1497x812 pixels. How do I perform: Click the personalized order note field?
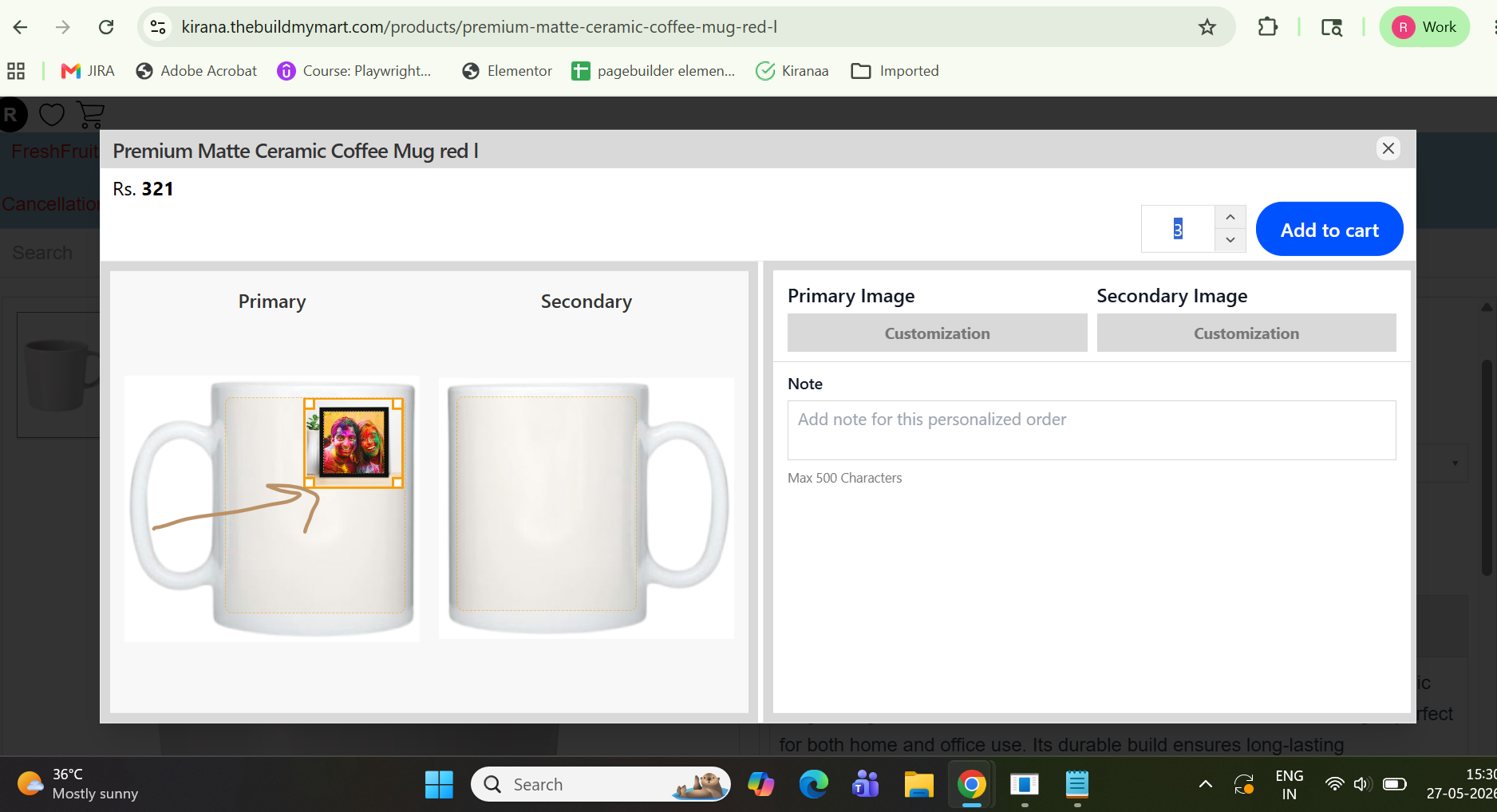(1092, 430)
